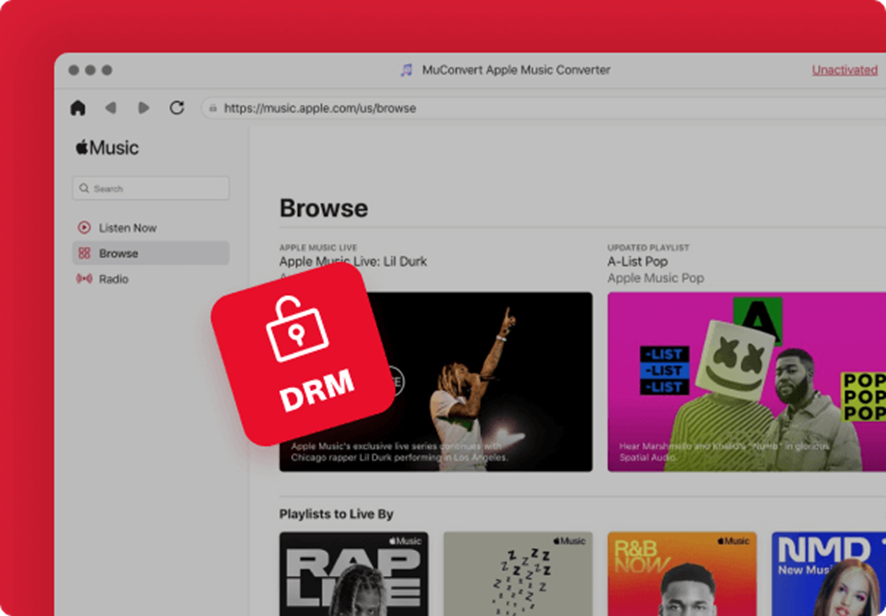
Task: Click the MuConvert Apple Music Converter title
Action: (516, 70)
